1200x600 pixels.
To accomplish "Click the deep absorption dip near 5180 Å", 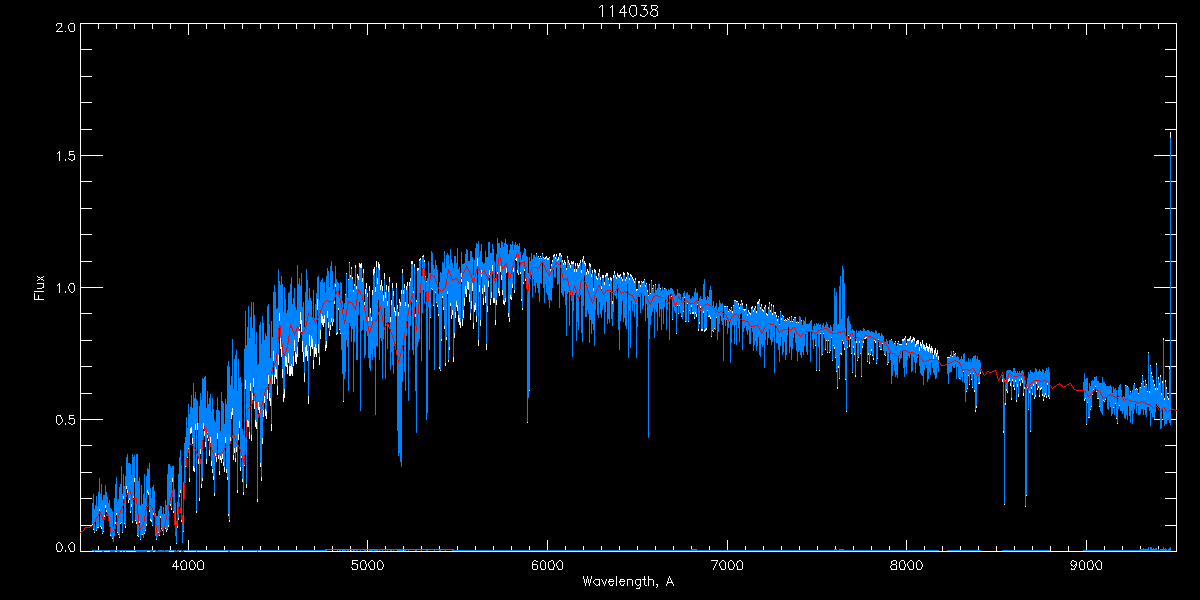I will [x=400, y=462].
